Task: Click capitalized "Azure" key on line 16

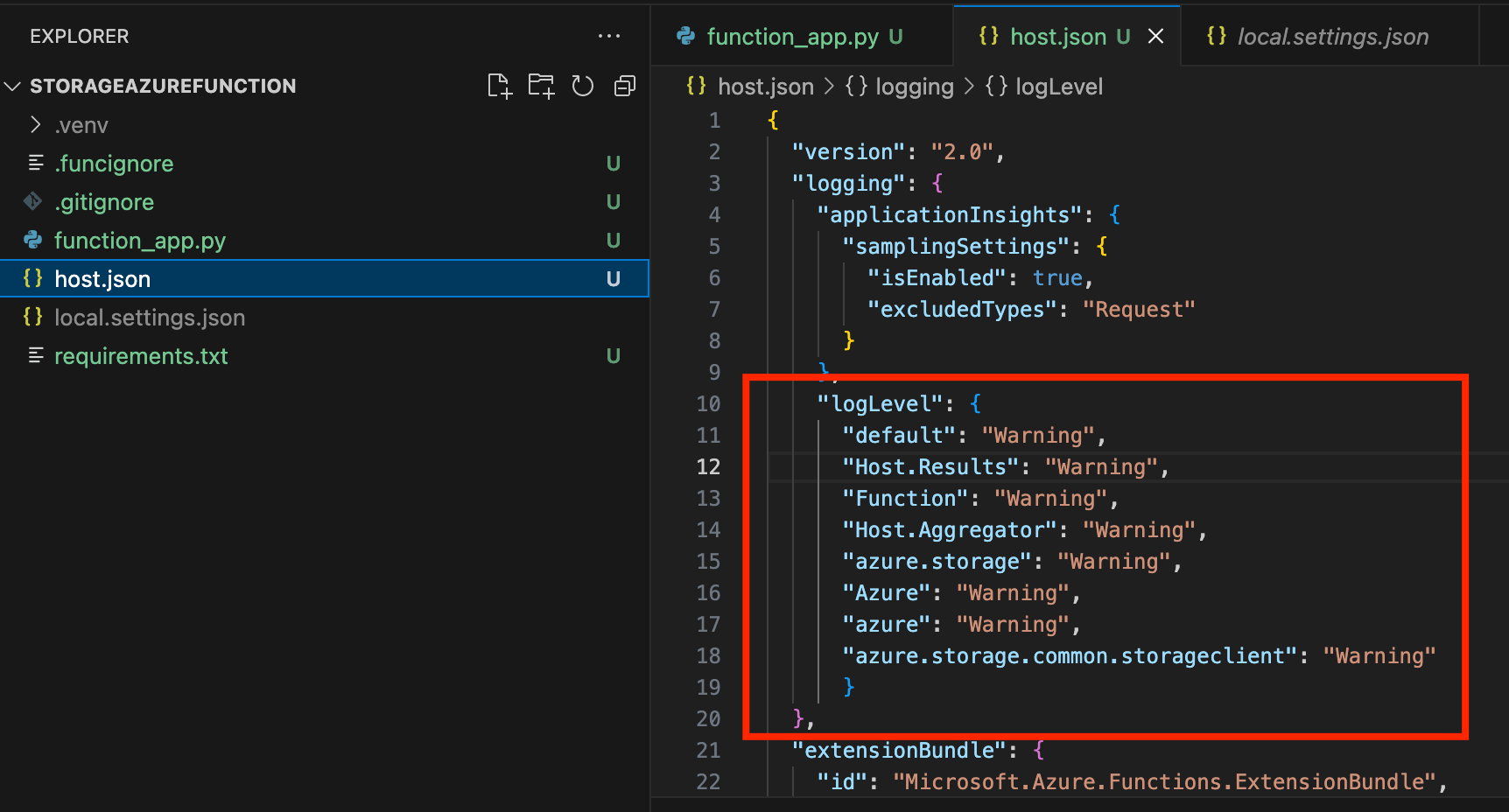Action: [x=887, y=592]
